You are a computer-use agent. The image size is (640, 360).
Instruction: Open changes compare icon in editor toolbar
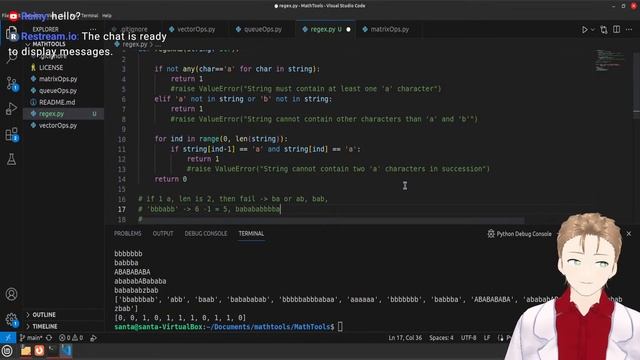(x=604, y=29)
